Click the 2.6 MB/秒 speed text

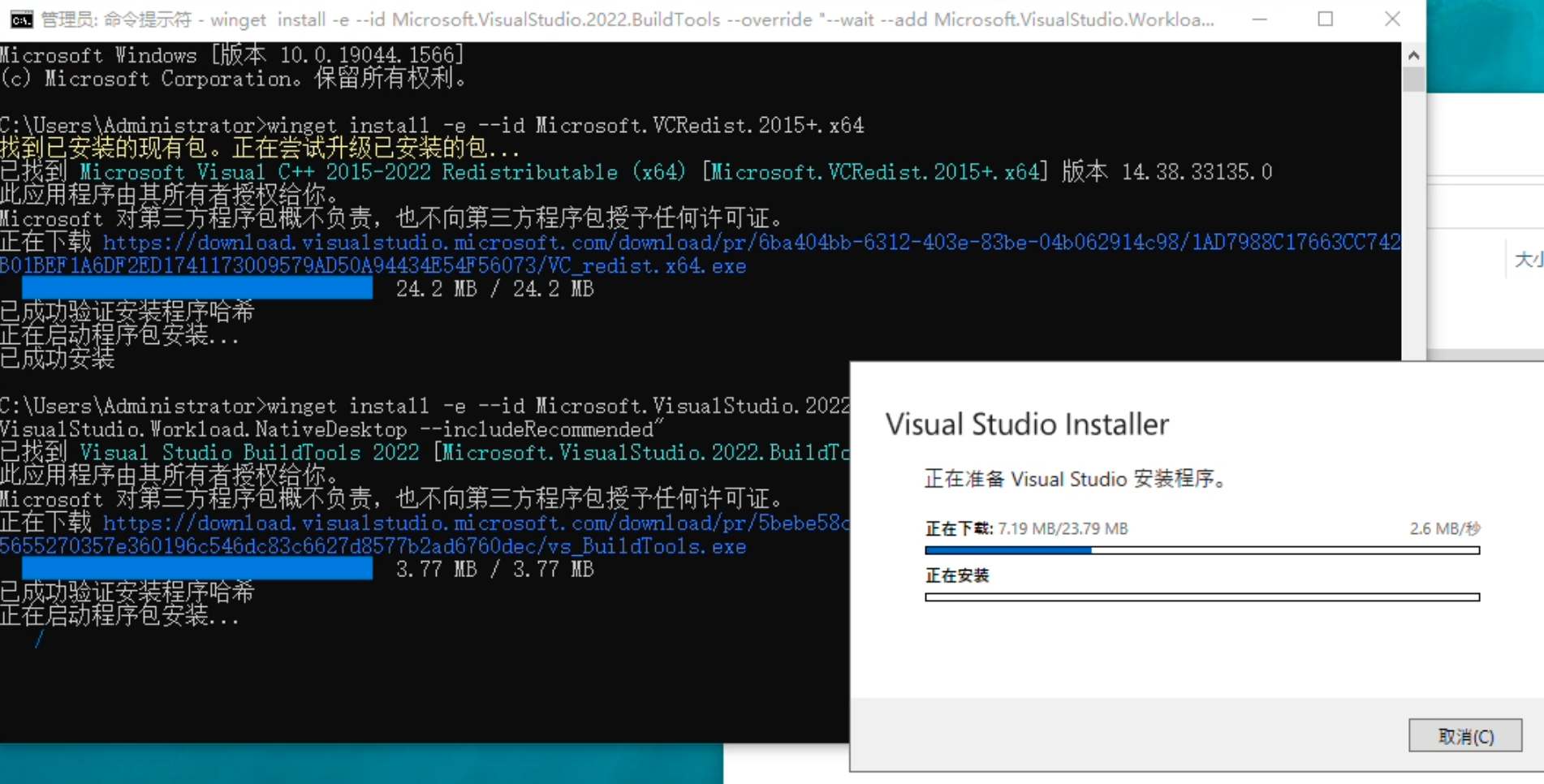[1445, 528]
